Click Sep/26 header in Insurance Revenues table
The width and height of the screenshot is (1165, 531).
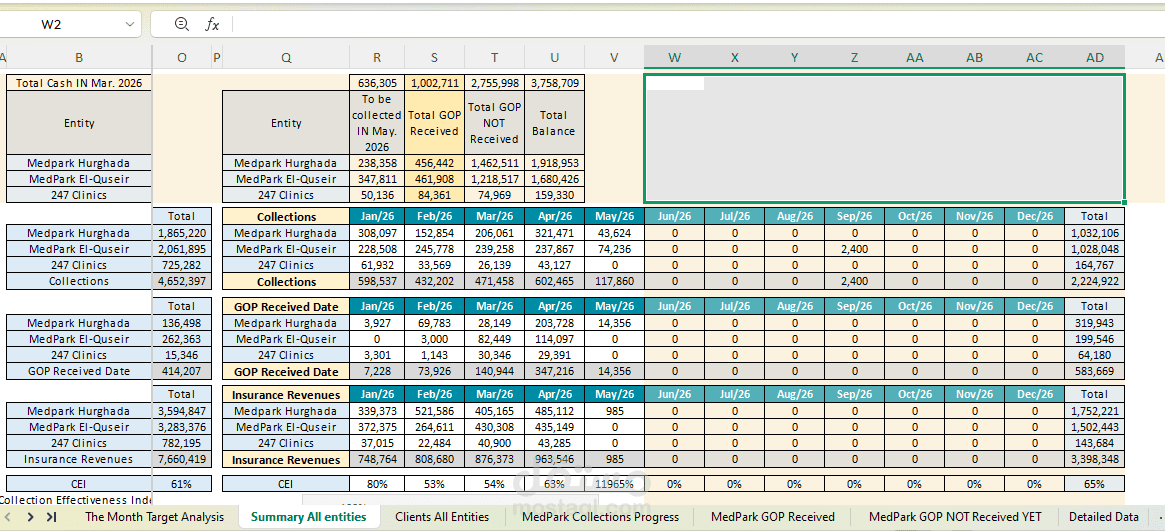click(x=854, y=394)
